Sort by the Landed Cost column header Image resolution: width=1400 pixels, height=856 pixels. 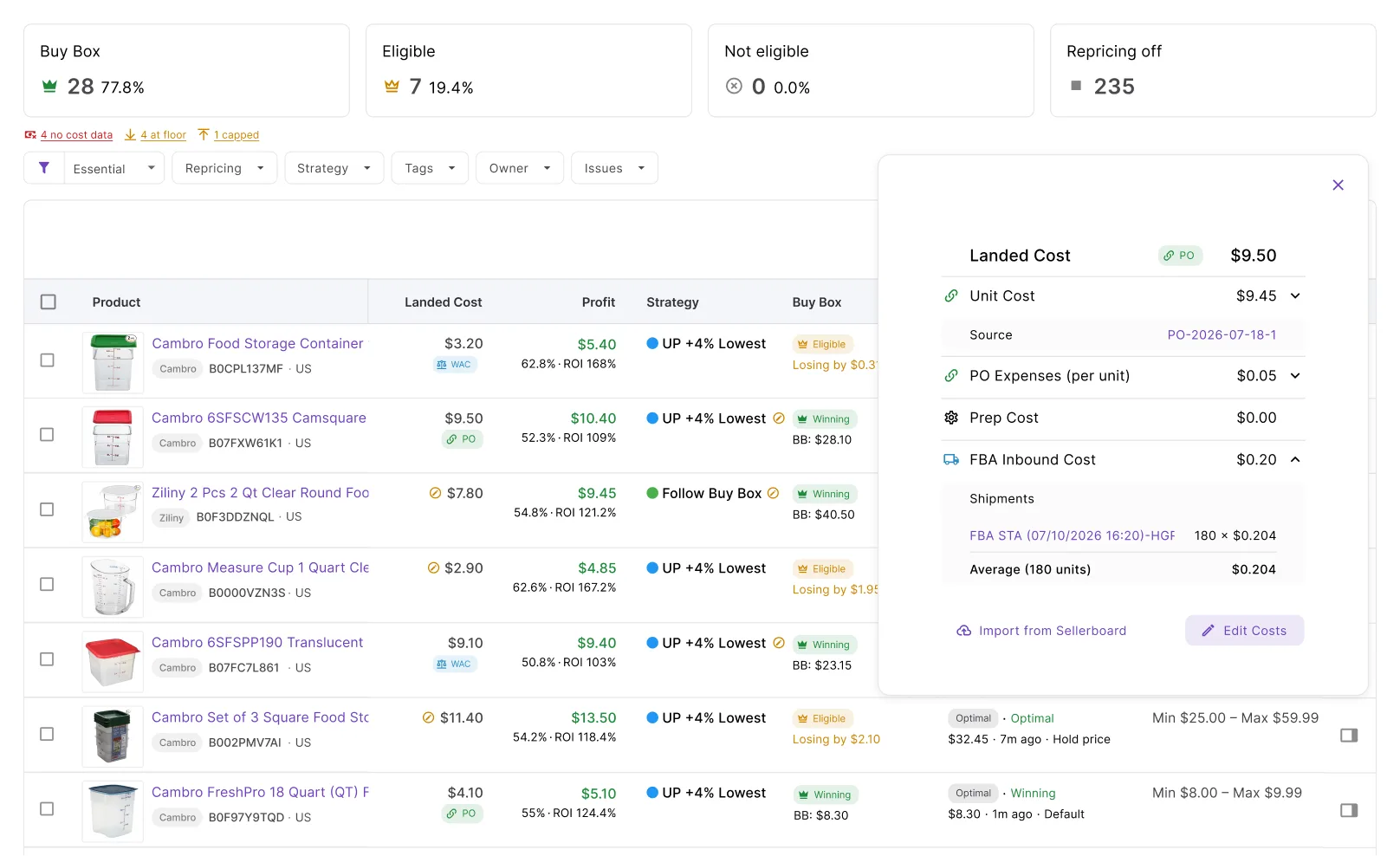point(443,302)
